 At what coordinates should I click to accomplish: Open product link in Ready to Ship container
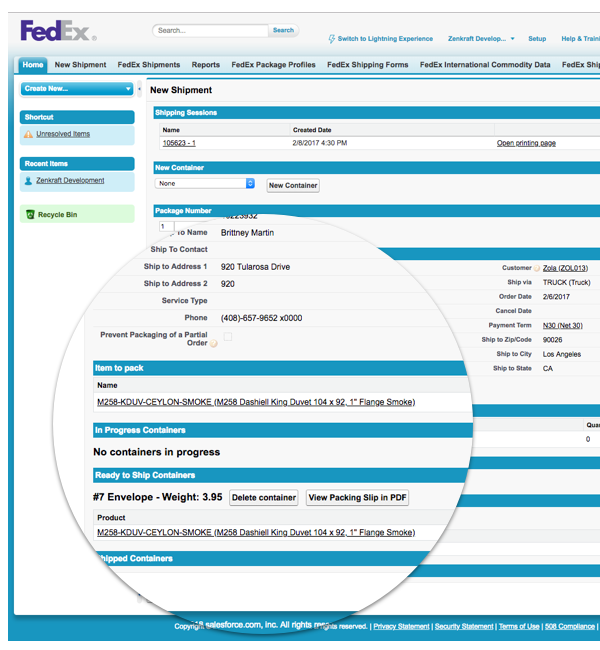tap(256, 533)
